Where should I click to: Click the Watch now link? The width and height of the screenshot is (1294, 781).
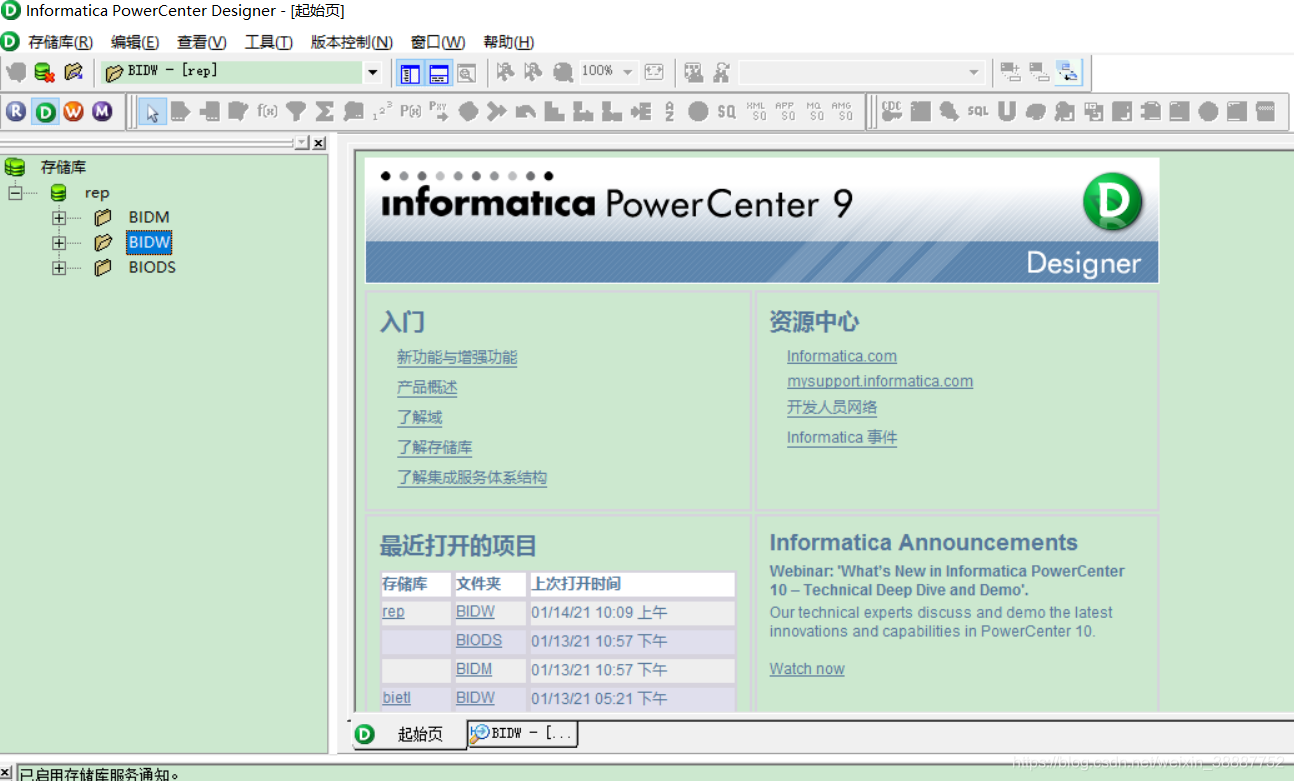click(x=807, y=669)
